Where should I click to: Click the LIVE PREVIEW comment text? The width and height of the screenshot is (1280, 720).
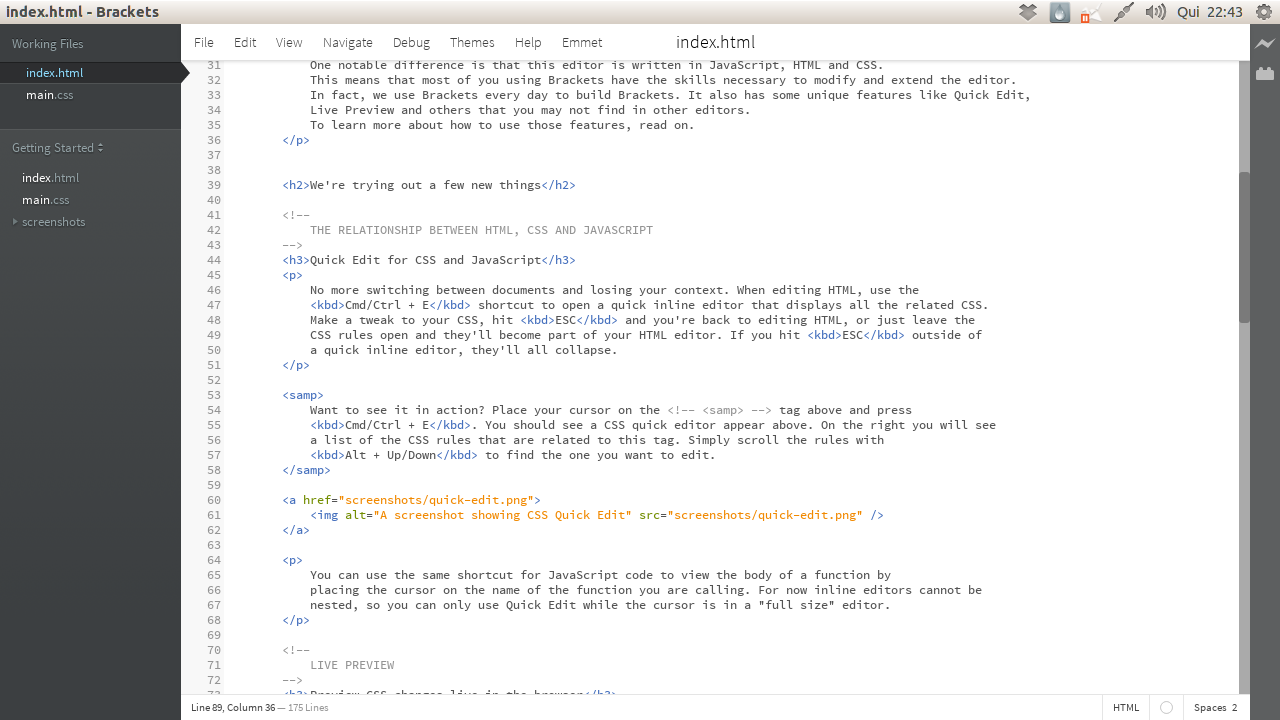click(352, 665)
